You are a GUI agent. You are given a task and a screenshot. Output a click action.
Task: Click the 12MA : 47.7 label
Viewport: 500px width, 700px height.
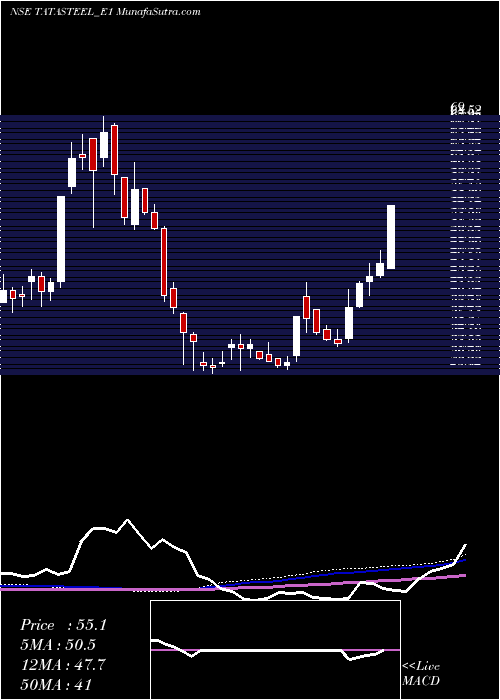click(63, 665)
